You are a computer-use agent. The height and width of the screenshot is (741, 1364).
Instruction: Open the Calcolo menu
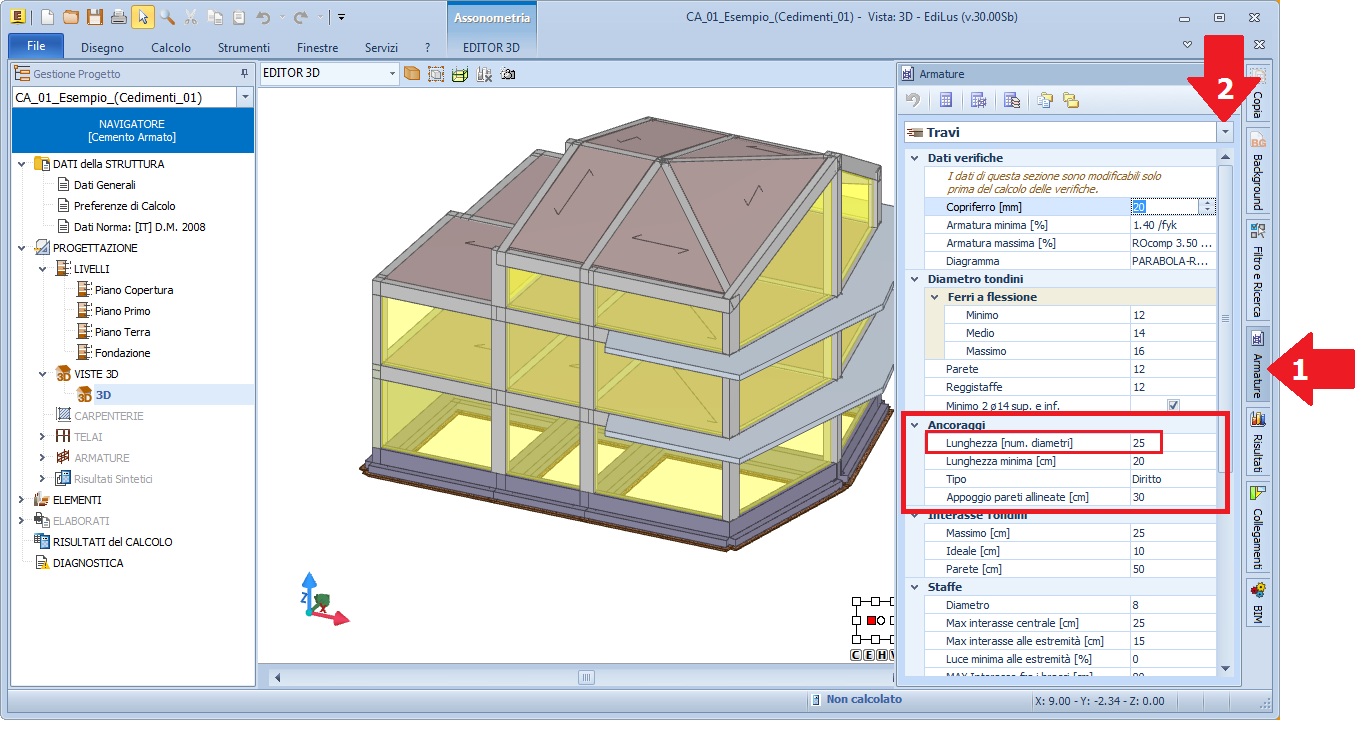[x=171, y=47]
